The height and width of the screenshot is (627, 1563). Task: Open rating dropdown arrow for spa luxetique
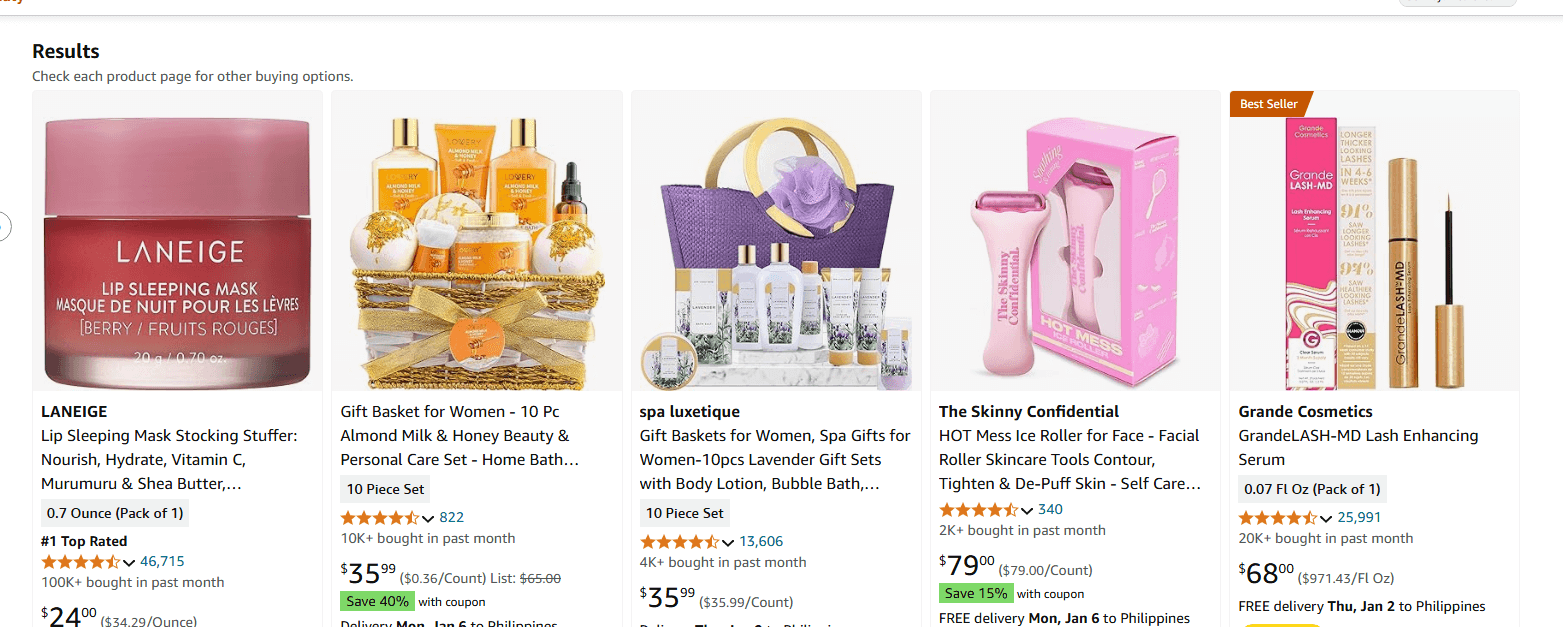point(728,543)
